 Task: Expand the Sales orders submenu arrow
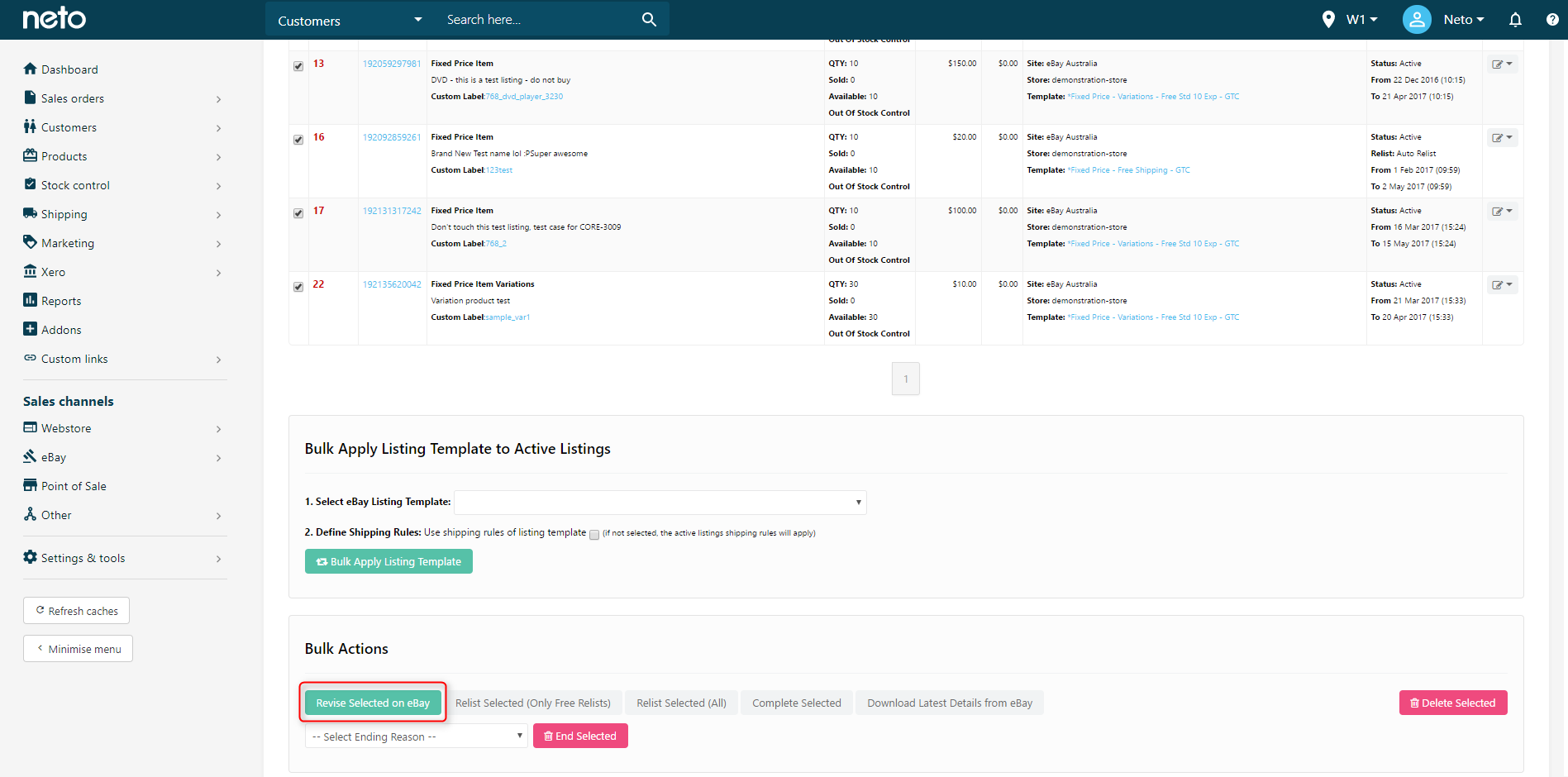pos(218,99)
